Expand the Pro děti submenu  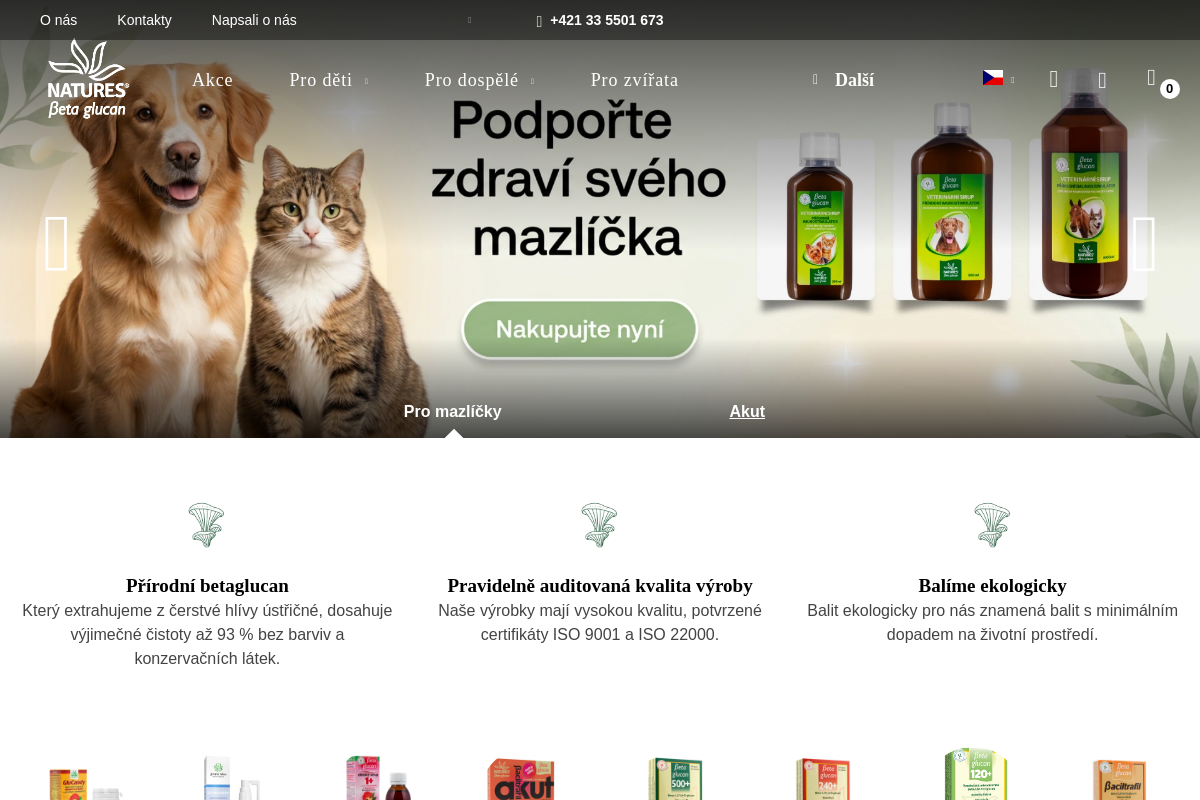(x=329, y=80)
